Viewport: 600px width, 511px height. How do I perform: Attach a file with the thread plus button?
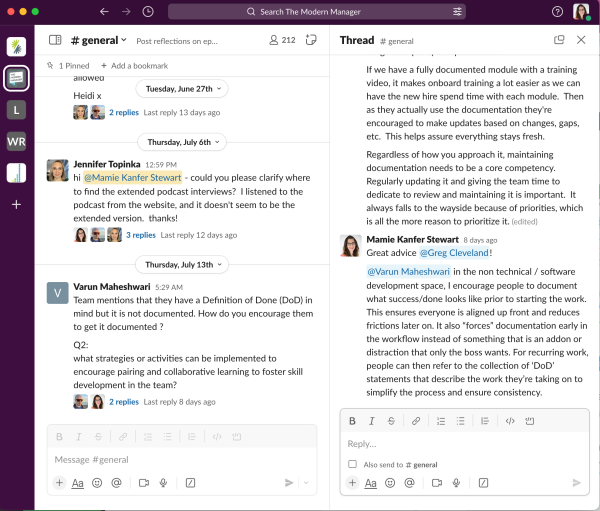(352, 483)
